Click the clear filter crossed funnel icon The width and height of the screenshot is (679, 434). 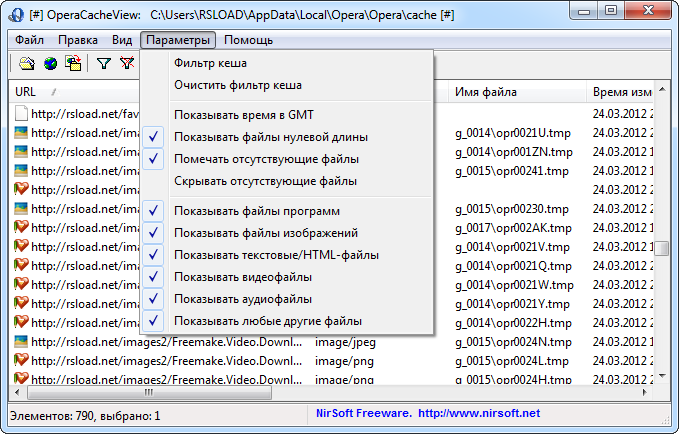[127, 63]
